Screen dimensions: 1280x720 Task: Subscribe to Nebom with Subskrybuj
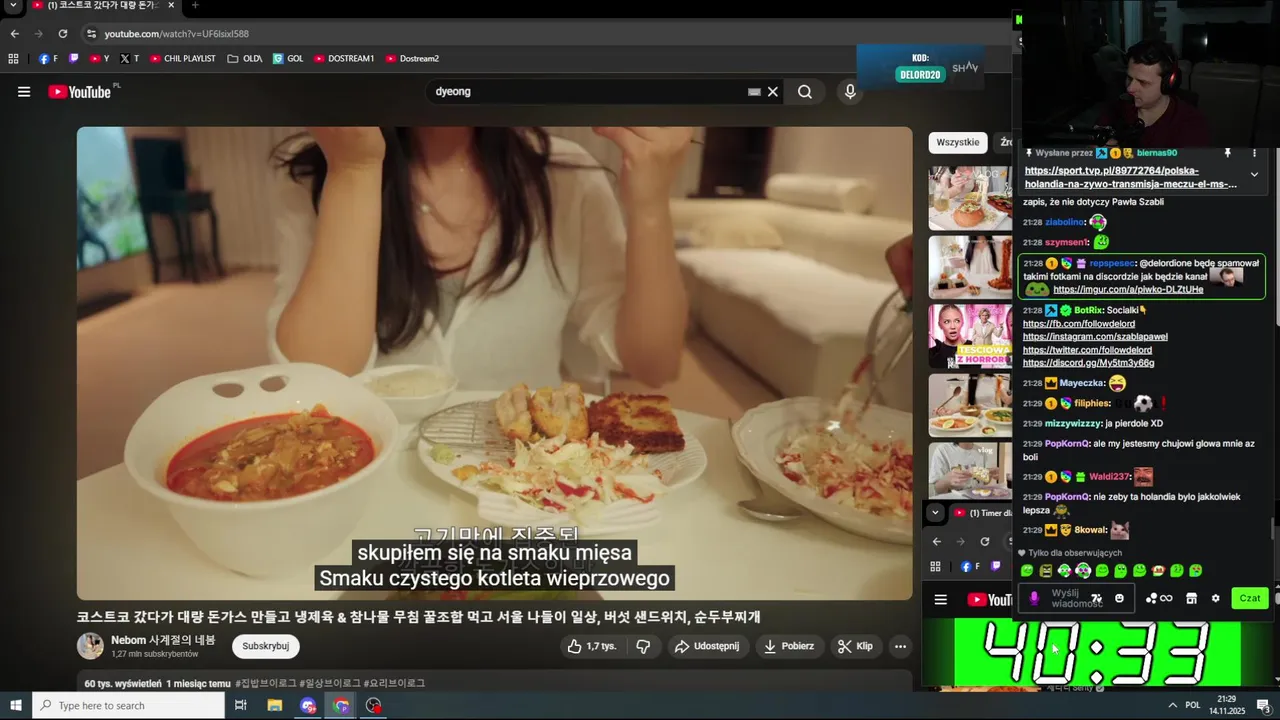(x=266, y=646)
